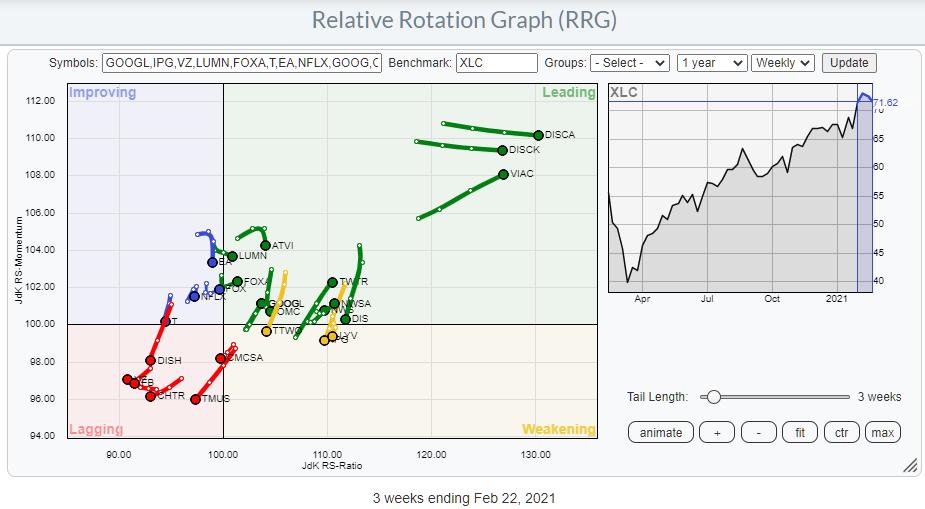Click the Update button

(x=849, y=63)
